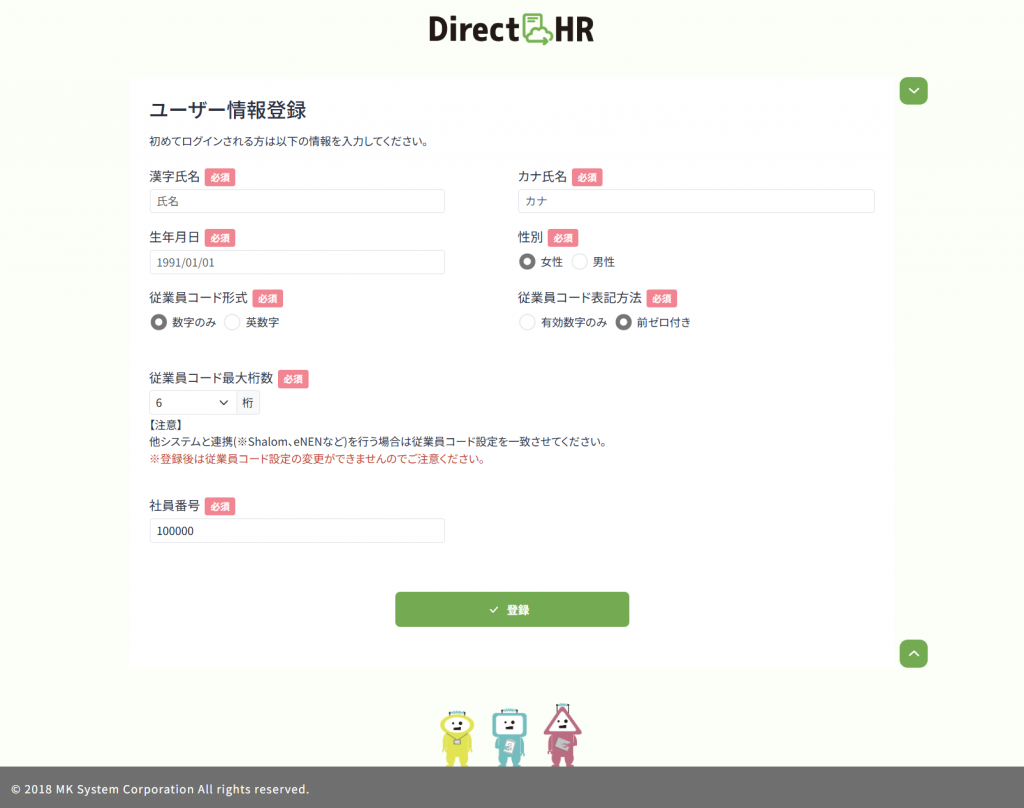The height and width of the screenshot is (808, 1024).
Task: Click the red warning text about 登録後
Action: click(x=317, y=459)
